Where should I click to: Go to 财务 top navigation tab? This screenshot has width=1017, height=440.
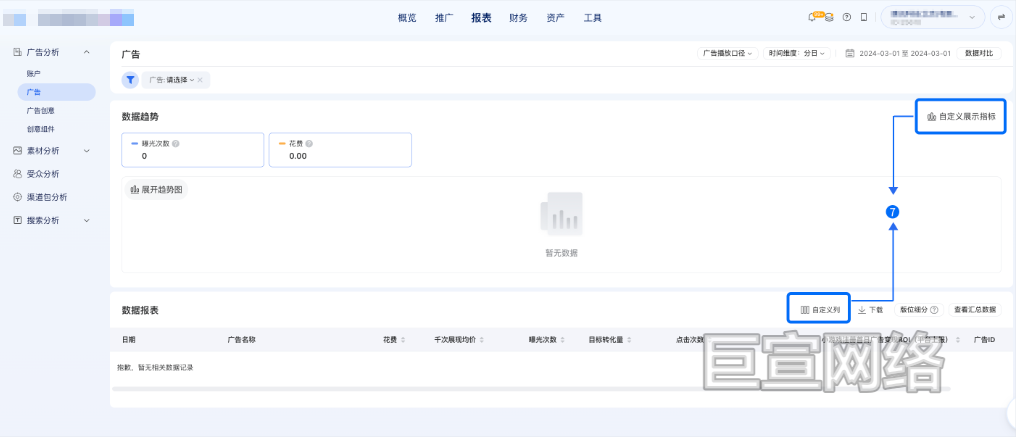[x=518, y=18]
